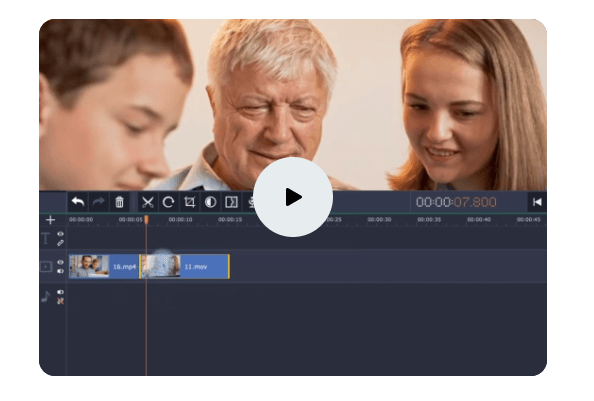
Task: Toggle title track visibility eye
Action: click(60, 234)
